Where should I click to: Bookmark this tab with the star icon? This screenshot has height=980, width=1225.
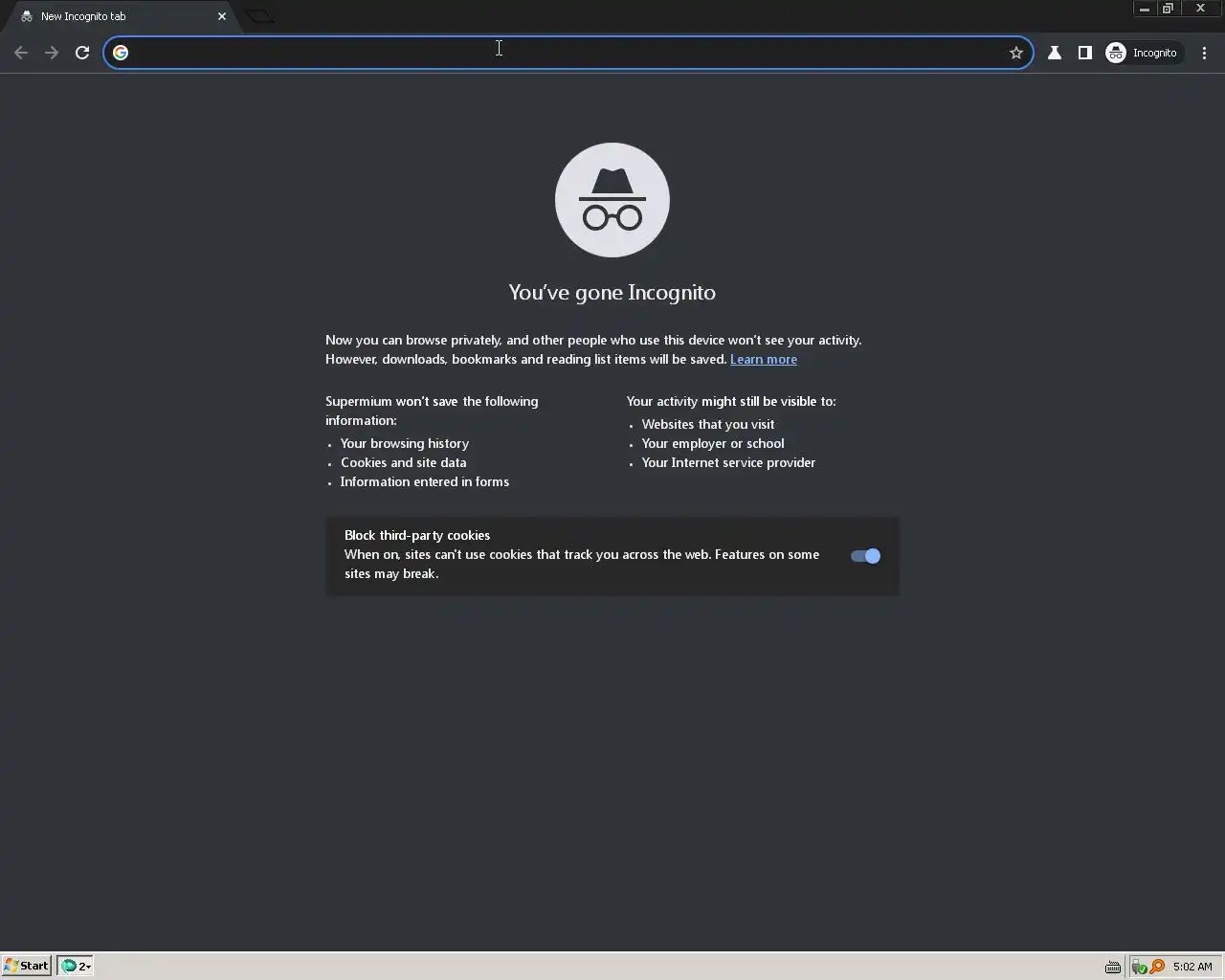[1016, 53]
